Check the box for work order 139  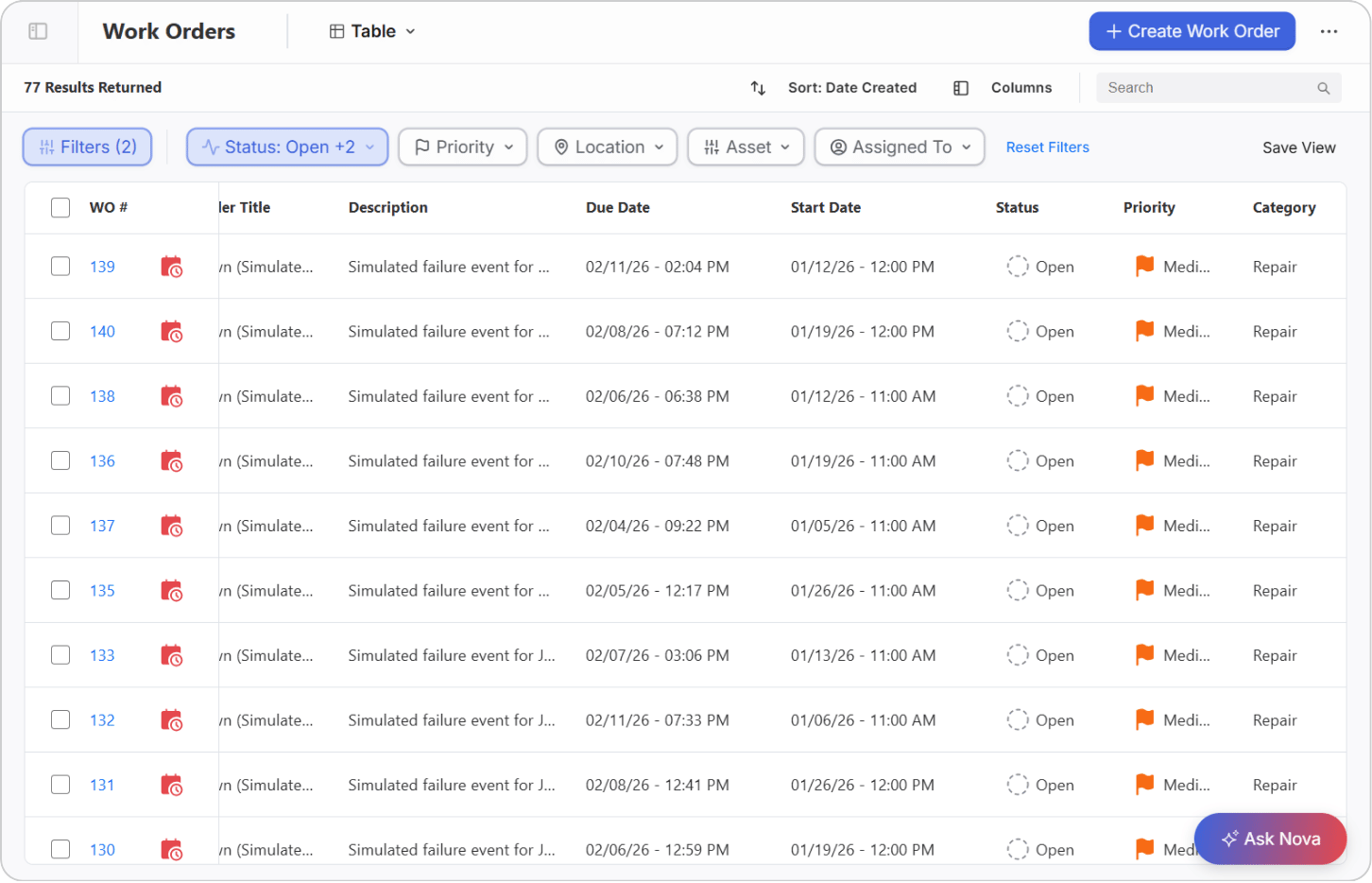[x=60, y=267]
